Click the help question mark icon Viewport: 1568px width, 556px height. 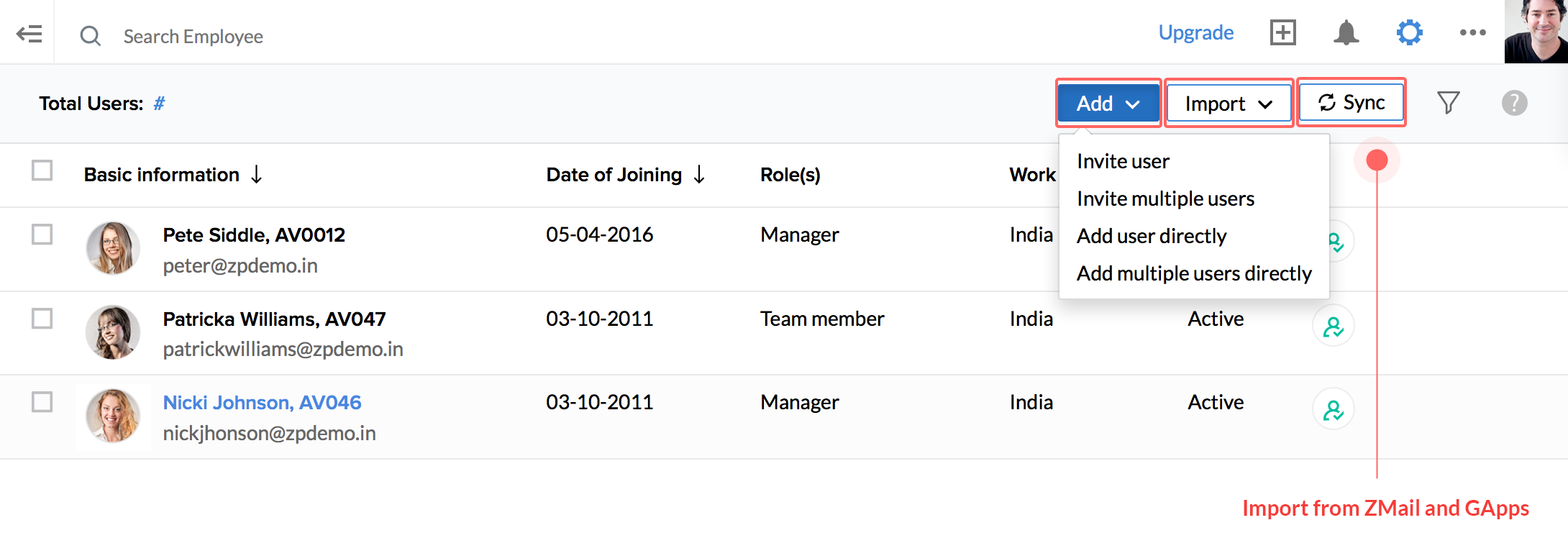[x=1514, y=103]
